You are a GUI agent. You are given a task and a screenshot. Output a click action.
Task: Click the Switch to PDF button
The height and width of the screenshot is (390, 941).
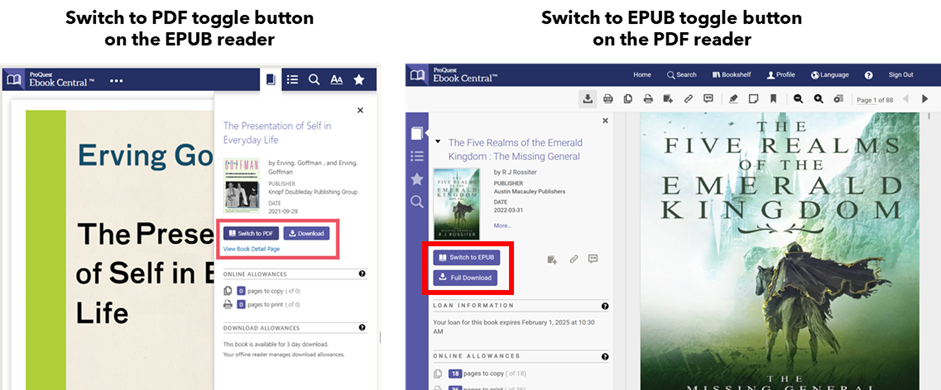[x=251, y=233]
